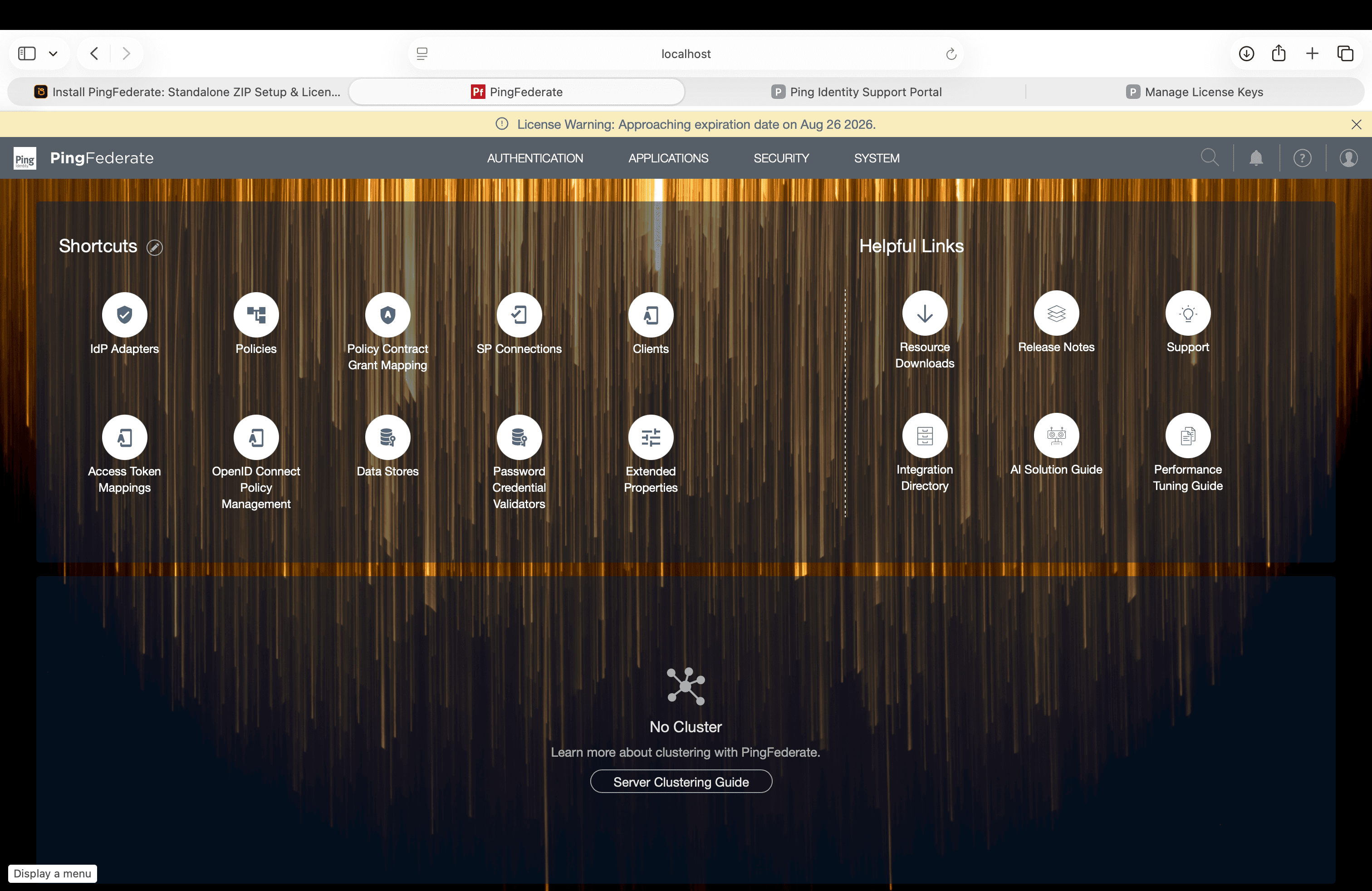
Task: Open the Extended Properties shortcut icon
Action: pos(651,437)
